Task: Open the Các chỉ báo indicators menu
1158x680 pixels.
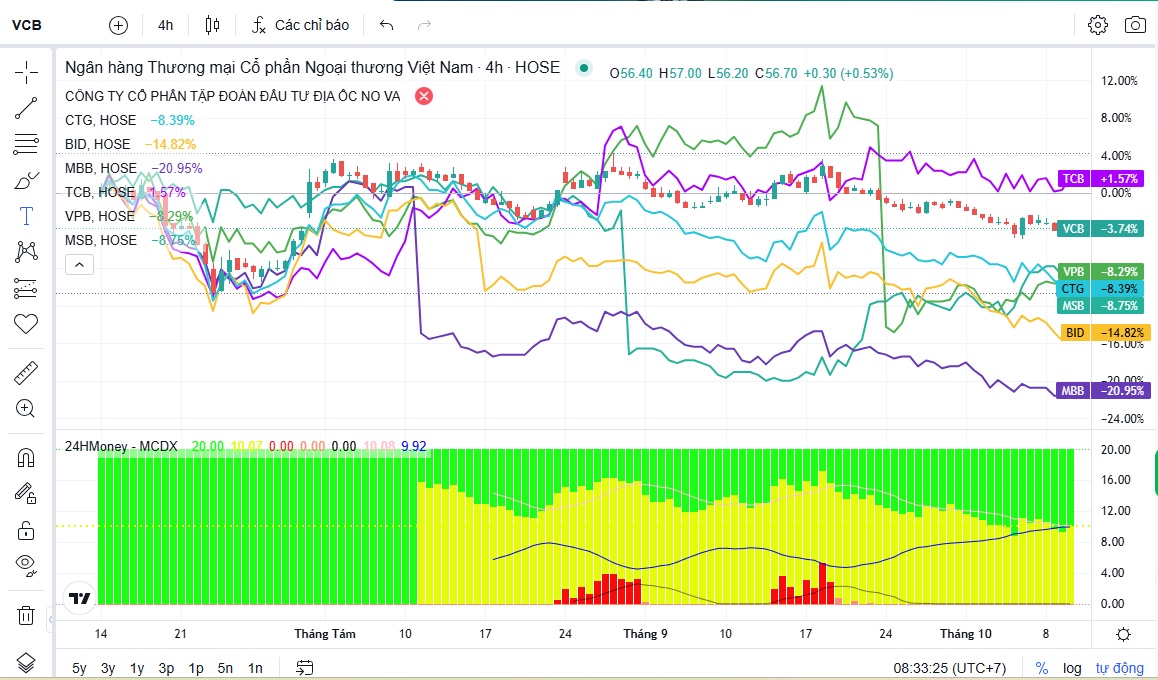Action: (300, 25)
